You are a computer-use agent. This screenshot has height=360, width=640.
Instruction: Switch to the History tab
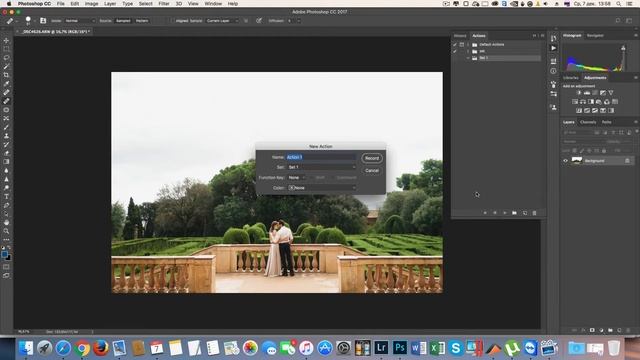point(460,36)
